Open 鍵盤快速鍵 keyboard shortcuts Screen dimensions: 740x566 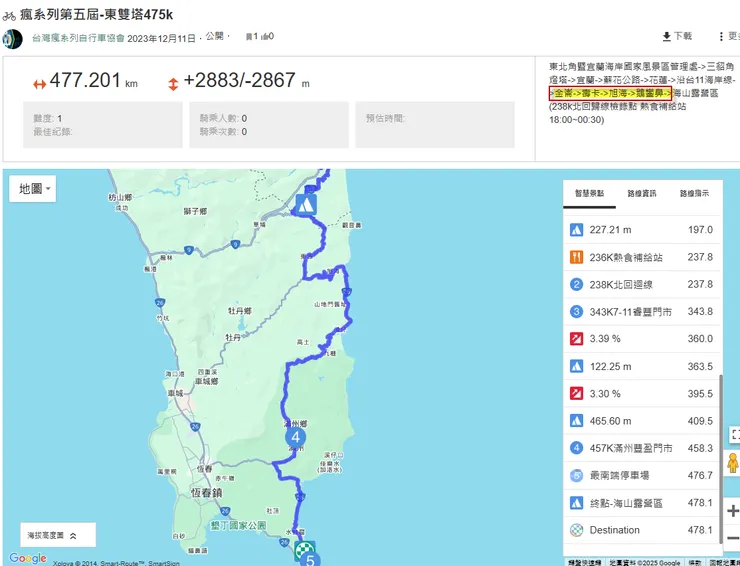click(x=585, y=563)
